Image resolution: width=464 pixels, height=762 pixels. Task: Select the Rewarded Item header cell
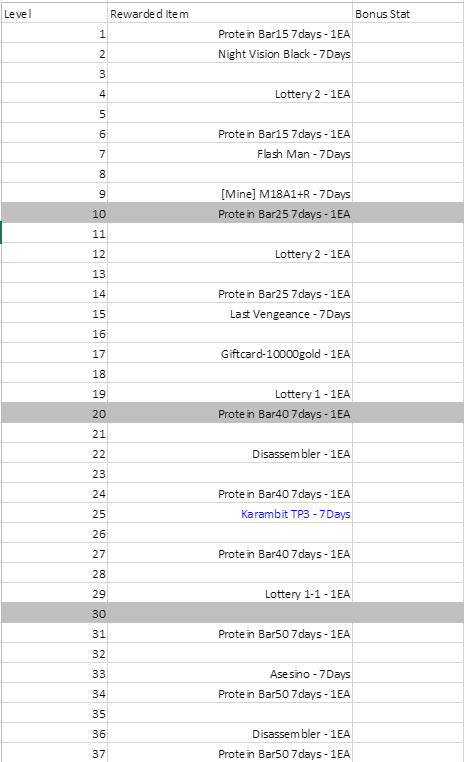tap(230, 14)
